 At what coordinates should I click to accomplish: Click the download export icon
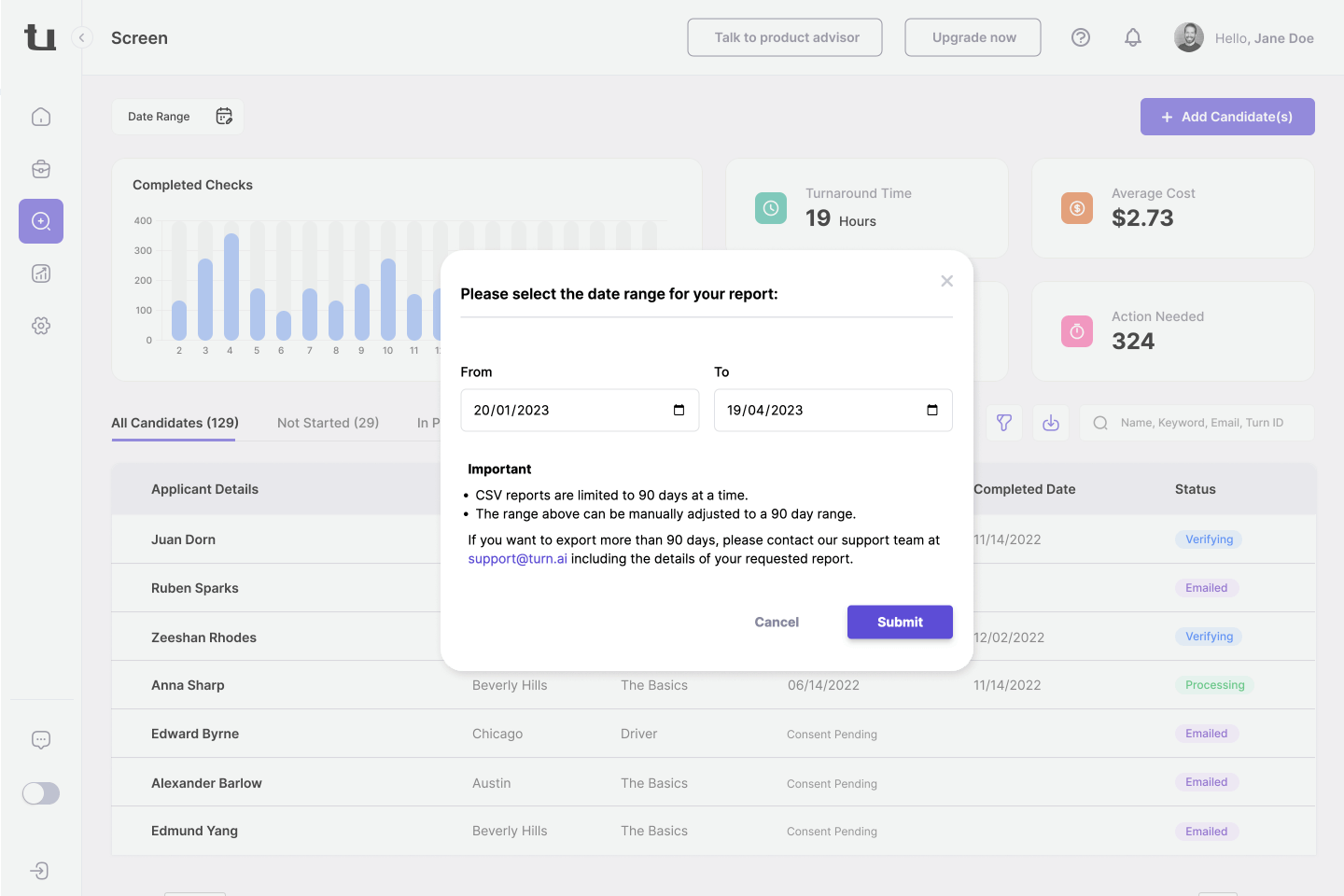coord(1051,423)
